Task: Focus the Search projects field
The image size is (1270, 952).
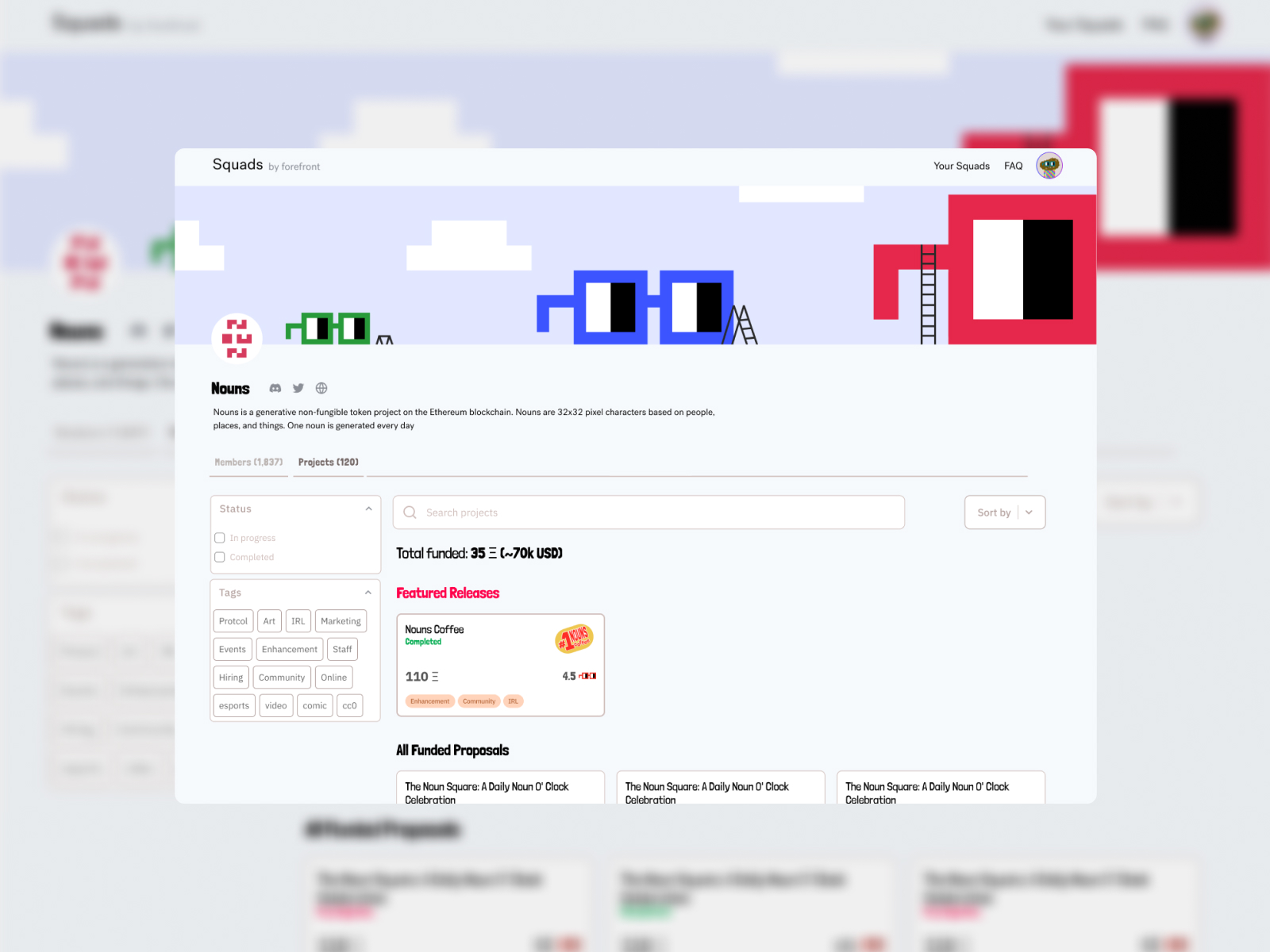Action: coord(648,512)
